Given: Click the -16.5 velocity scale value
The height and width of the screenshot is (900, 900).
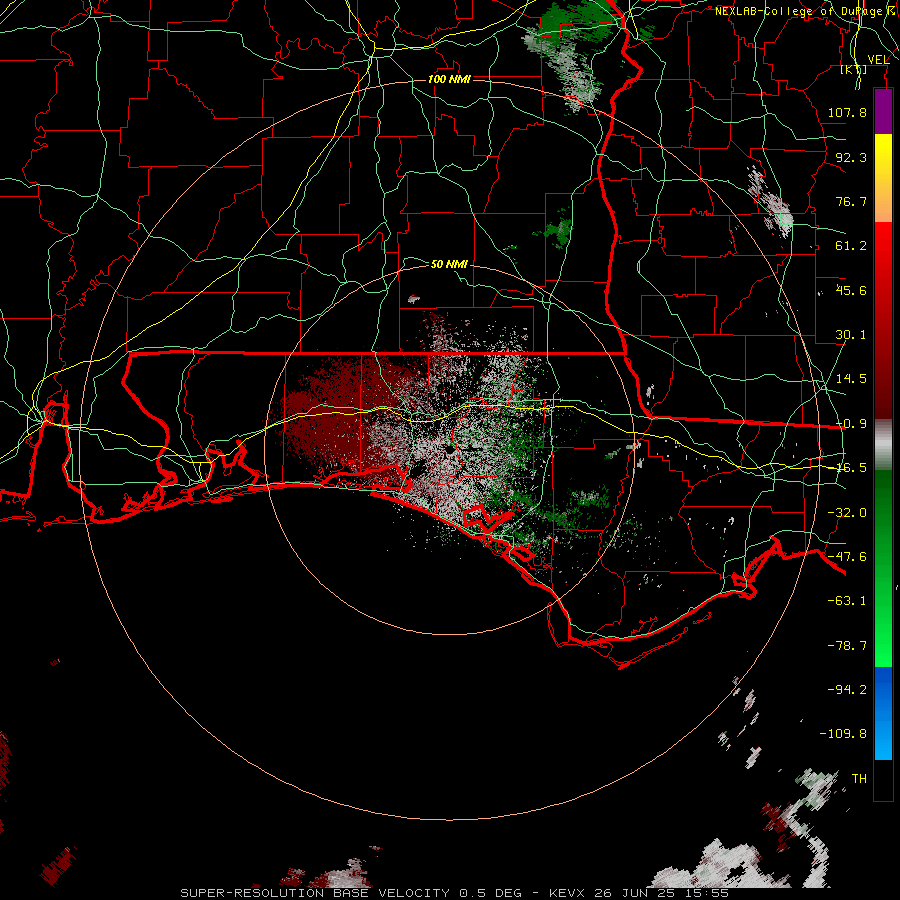Looking at the screenshot, I should 851,468.
